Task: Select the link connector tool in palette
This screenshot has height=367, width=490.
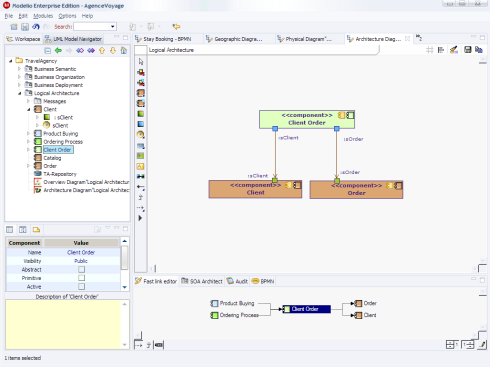Action: [x=141, y=176]
